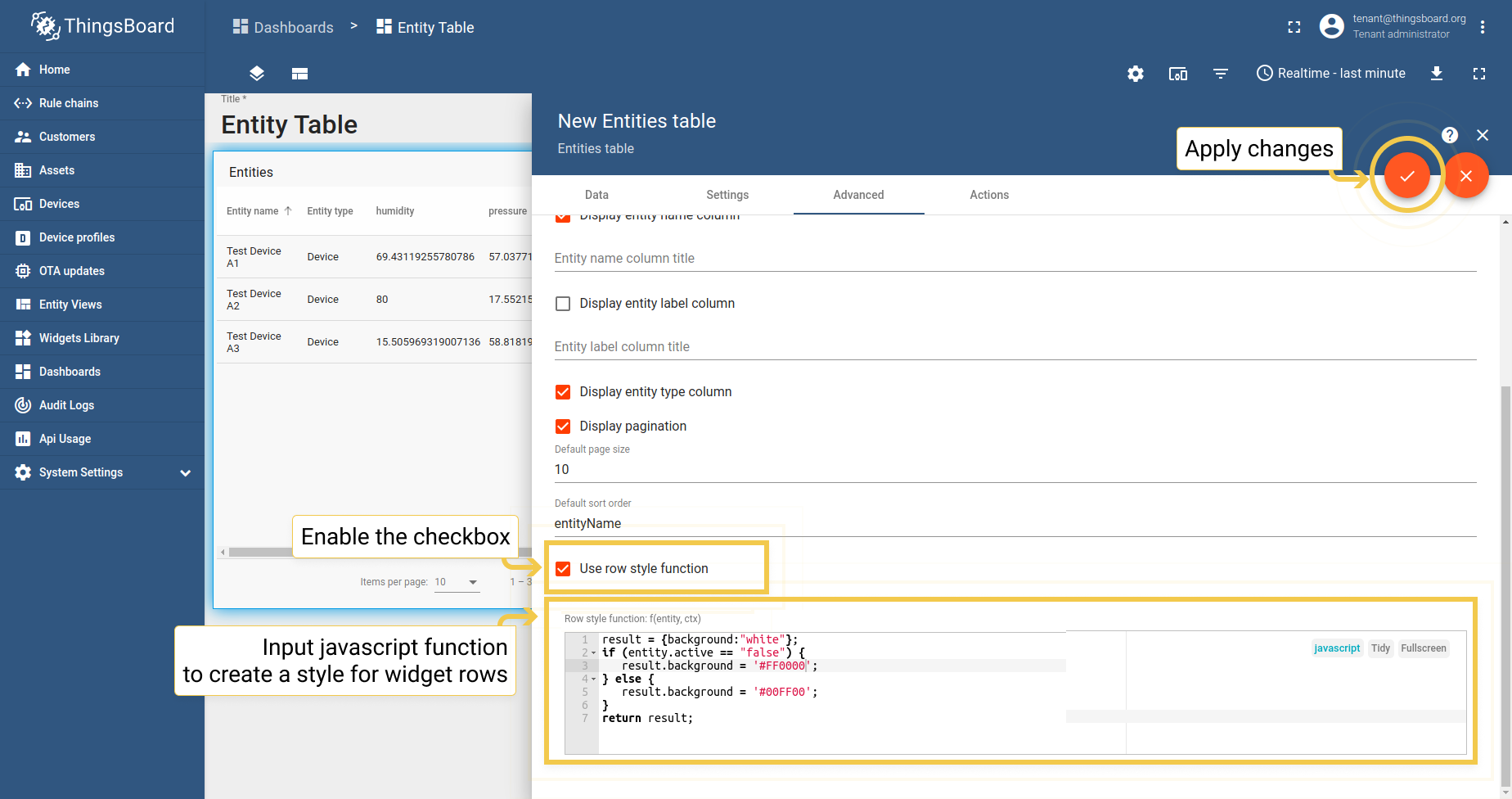Disable the Use row style function checkbox
The image size is (1512, 799).
pyautogui.click(x=563, y=569)
